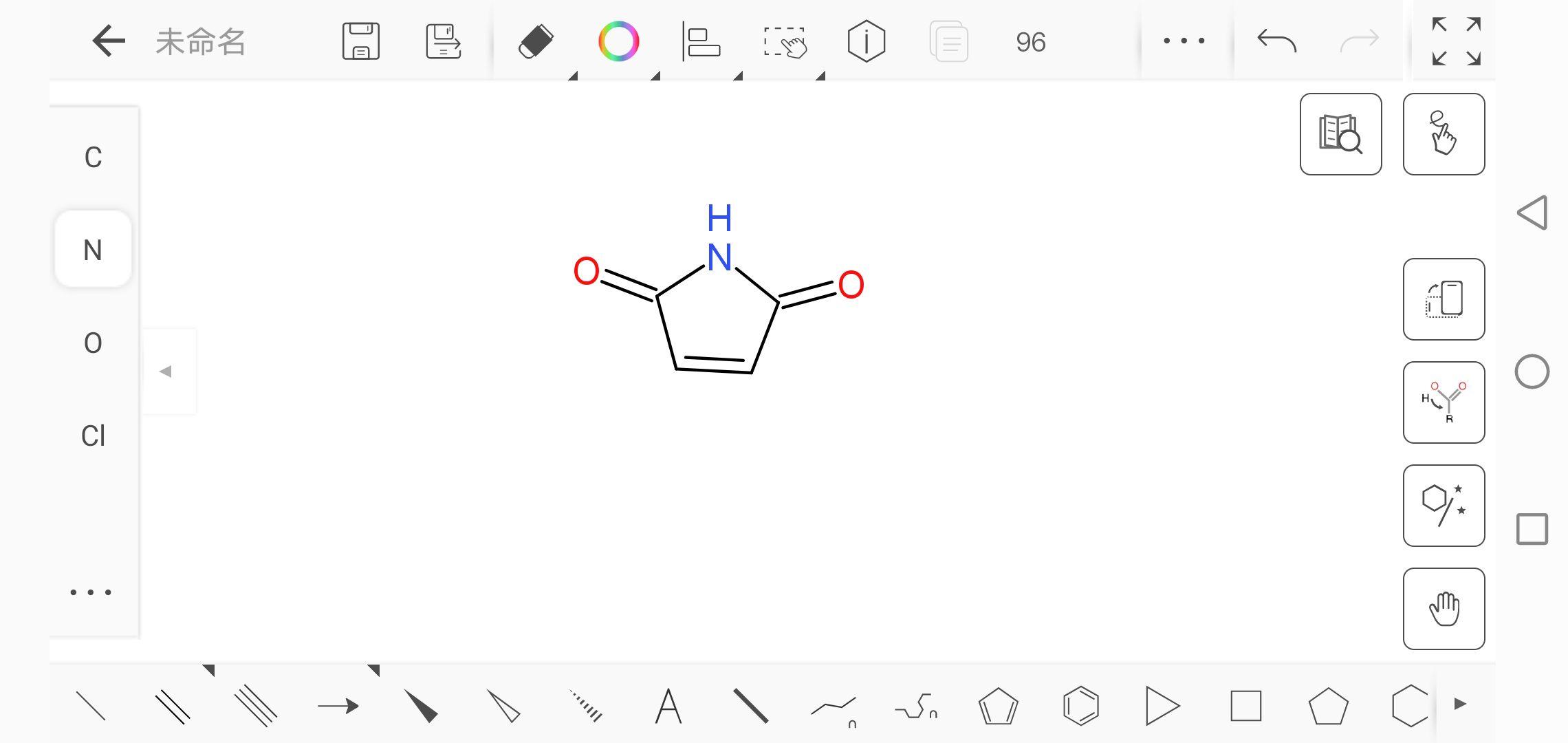Screen dimensions: 1568x743
Task: Click the save floppy disk icon
Action: tap(361, 42)
